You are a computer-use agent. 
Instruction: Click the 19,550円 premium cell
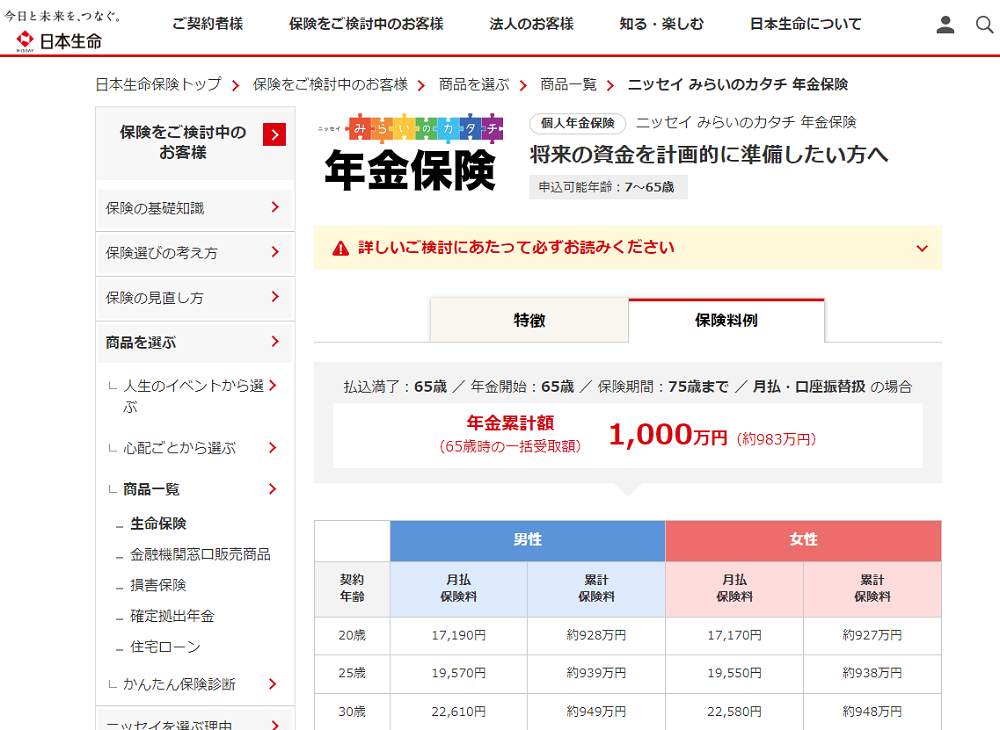pyautogui.click(x=735, y=673)
